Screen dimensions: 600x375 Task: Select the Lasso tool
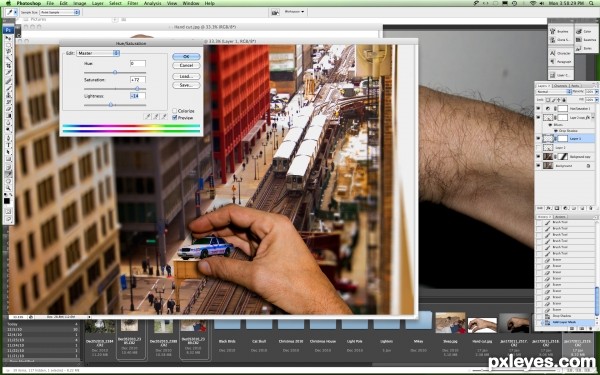pyautogui.click(x=8, y=51)
